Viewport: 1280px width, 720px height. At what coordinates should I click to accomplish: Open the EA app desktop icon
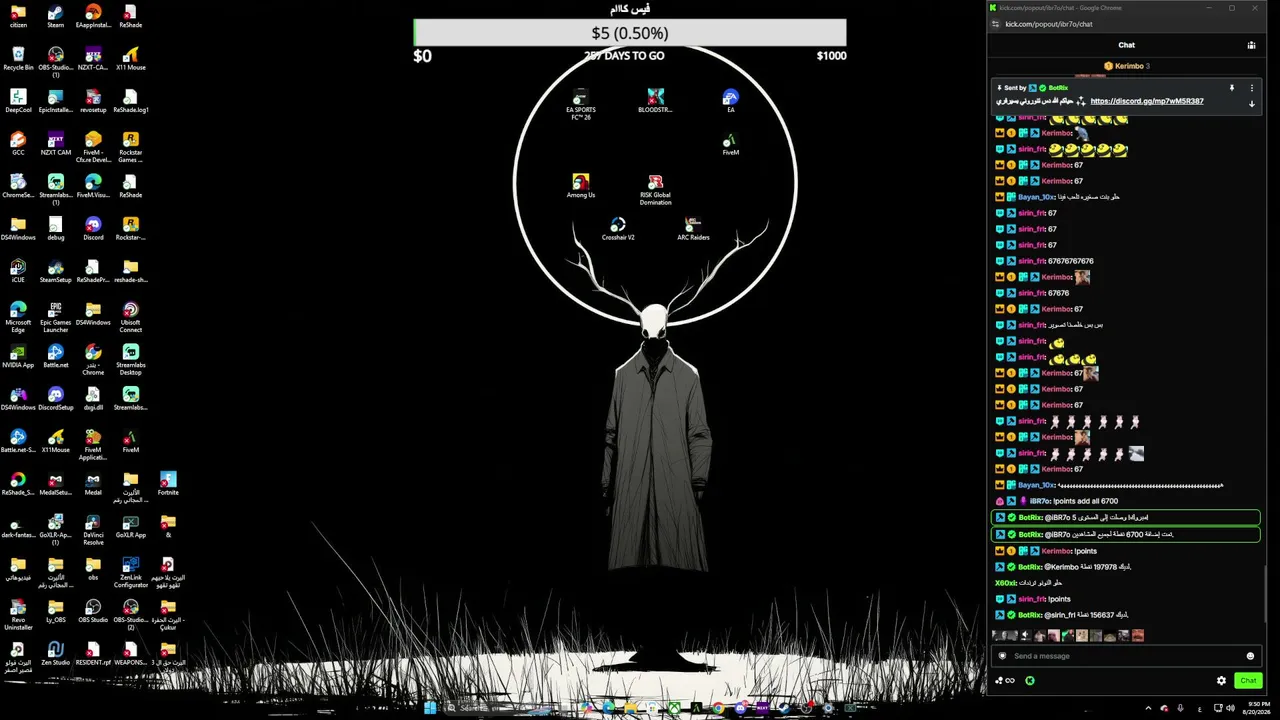click(x=731, y=101)
